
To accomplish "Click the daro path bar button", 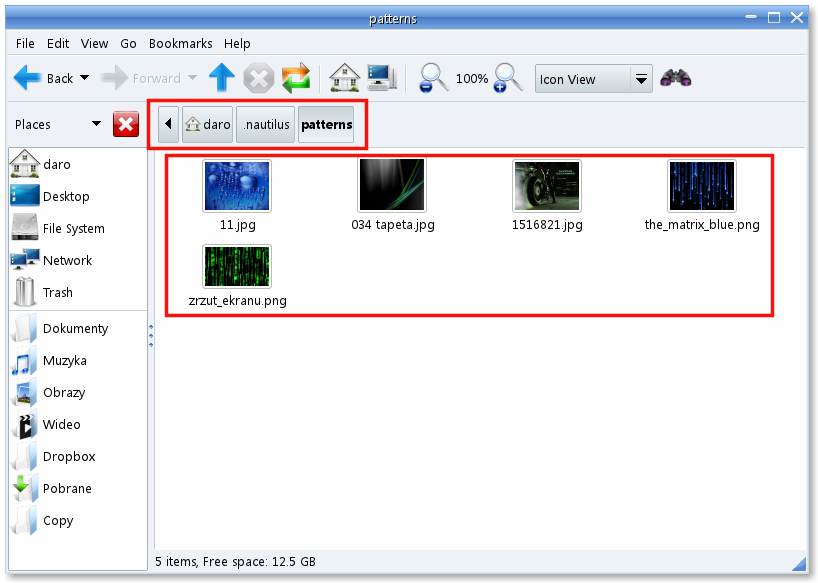I will click(x=208, y=124).
